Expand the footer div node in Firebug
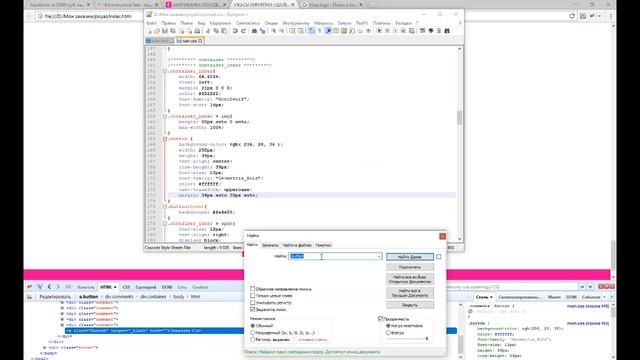Screen dimensions: 640x360 tap(44, 348)
